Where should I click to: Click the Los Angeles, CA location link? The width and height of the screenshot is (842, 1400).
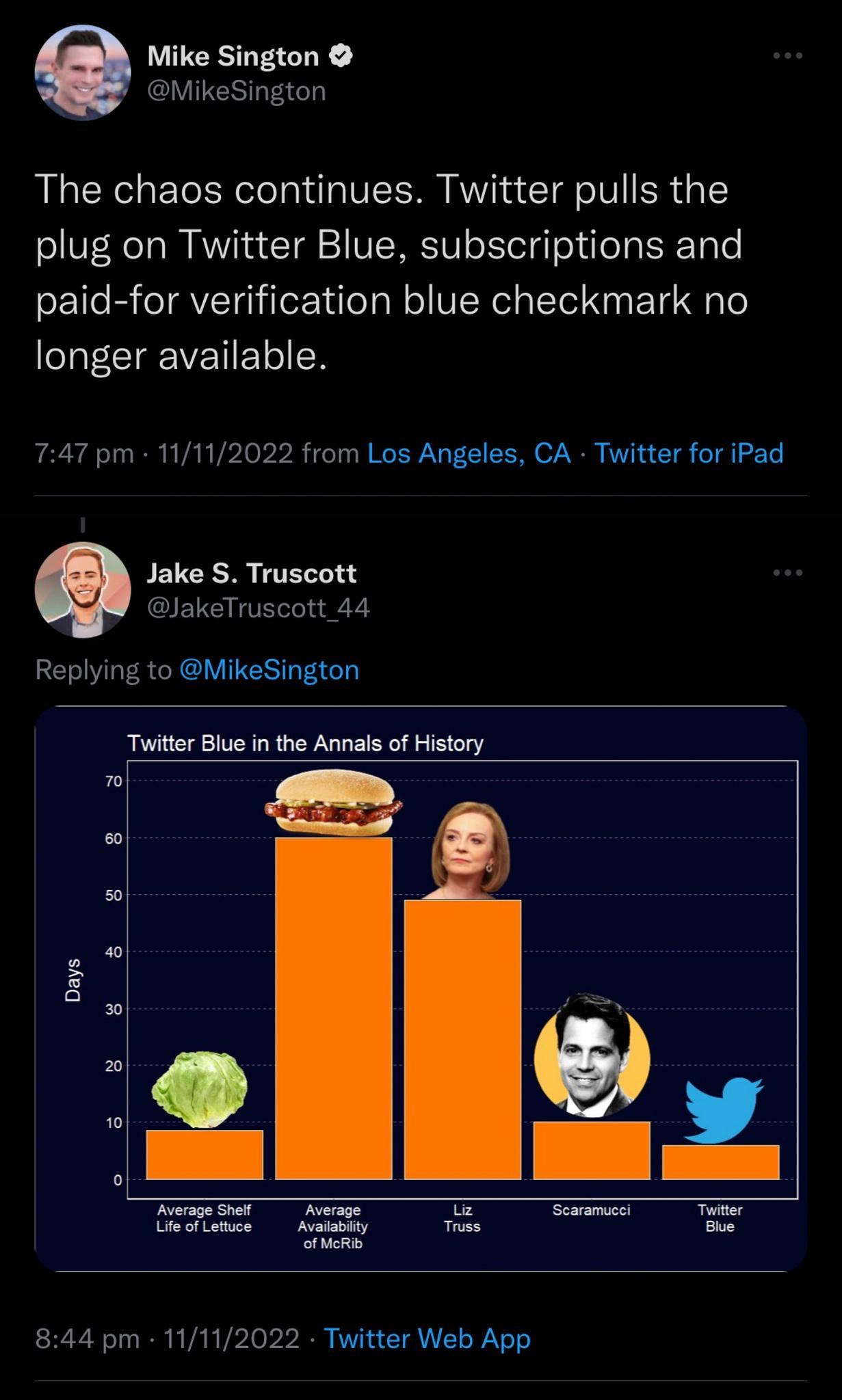pyautogui.click(x=469, y=453)
